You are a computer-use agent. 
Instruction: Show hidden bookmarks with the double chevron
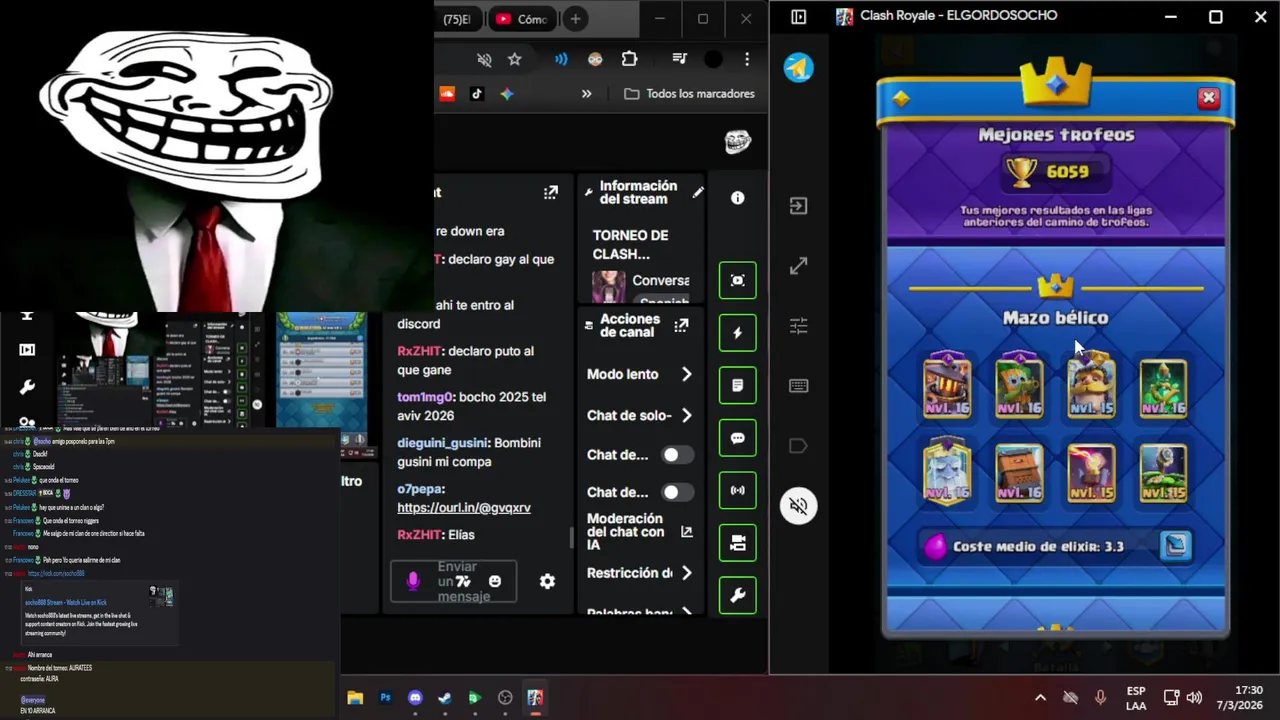(587, 93)
